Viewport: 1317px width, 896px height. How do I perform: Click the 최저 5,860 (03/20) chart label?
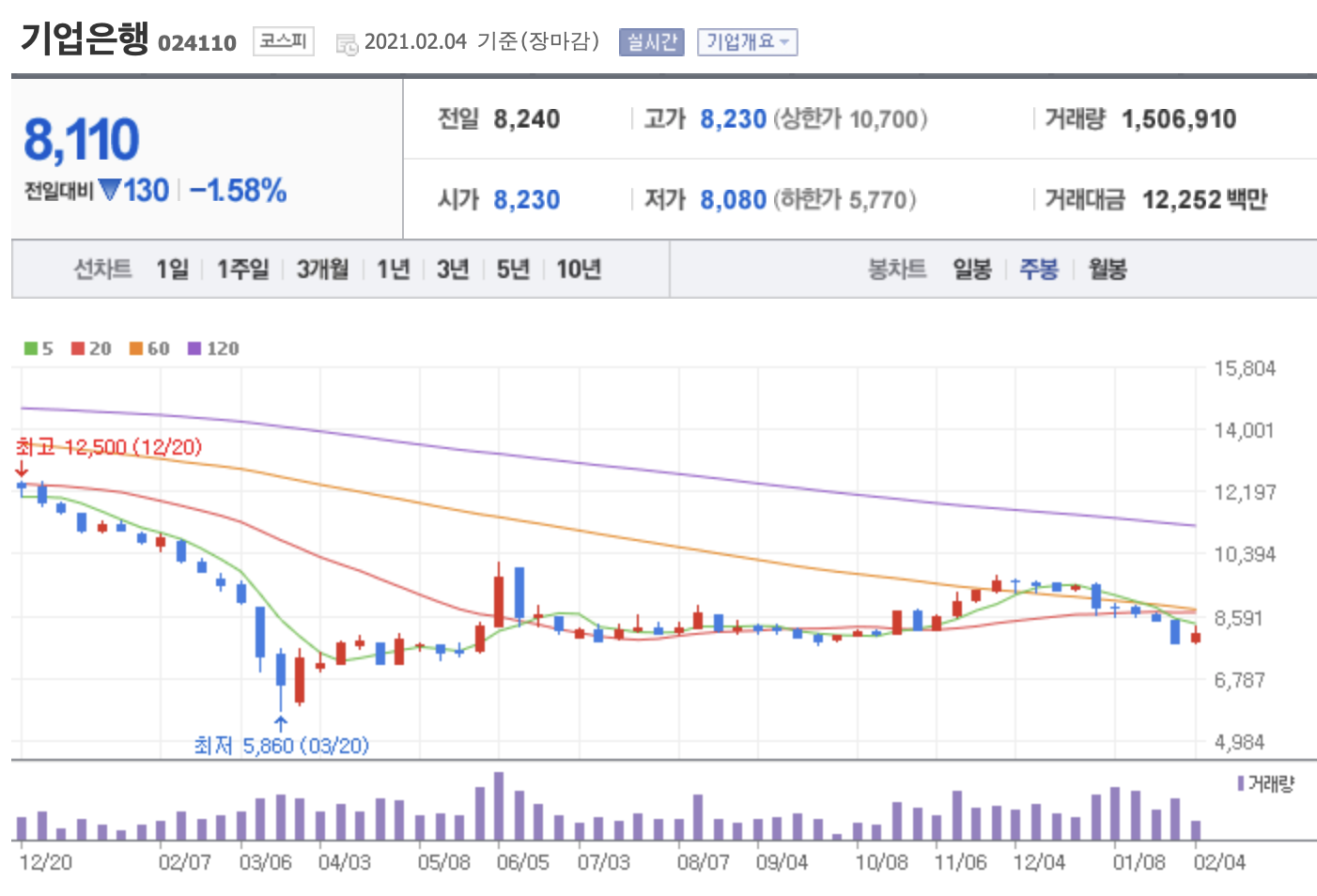[281, 746]
